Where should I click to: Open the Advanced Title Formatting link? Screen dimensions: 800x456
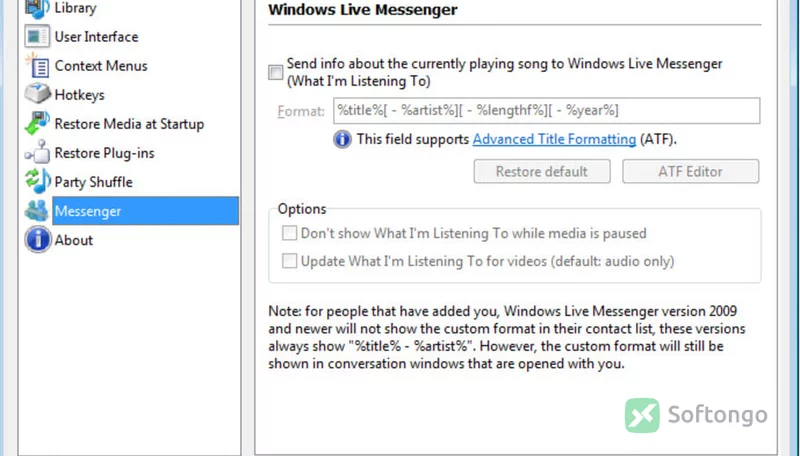554,139
